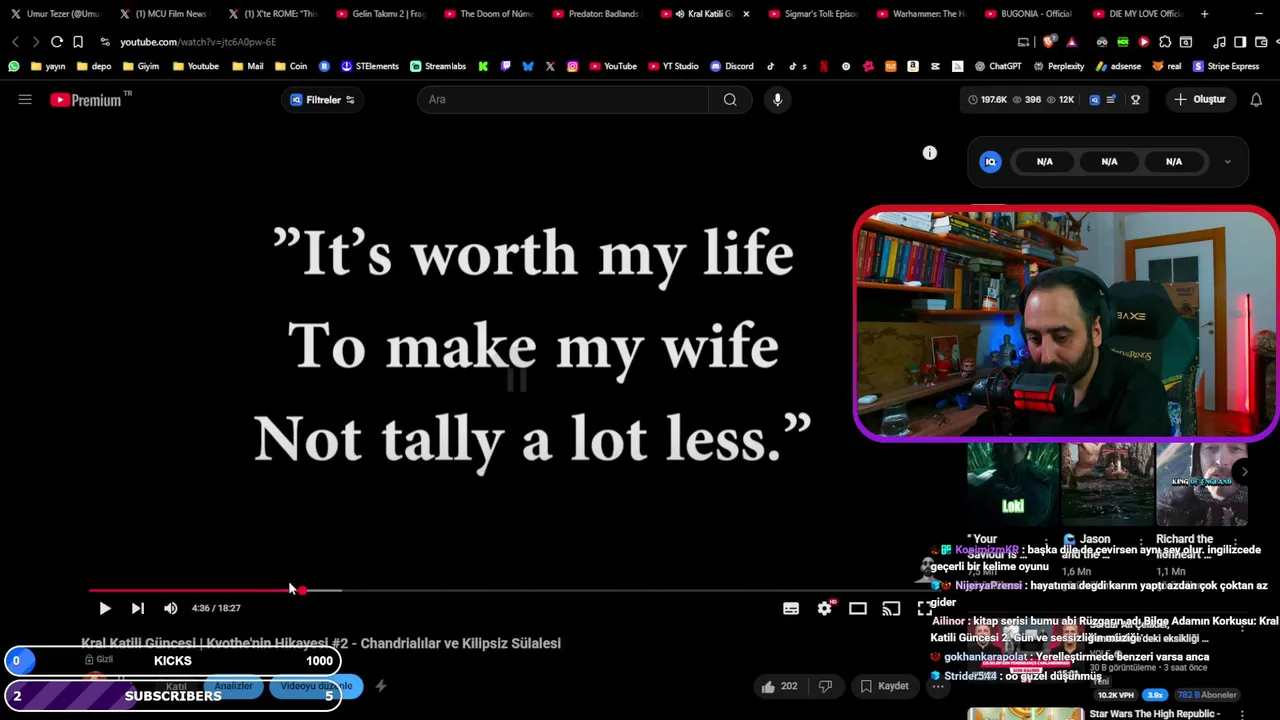Open the Brave Shields lion icon
The width and height of the screenshot is (1280, 720).
tap(1049, 42)
